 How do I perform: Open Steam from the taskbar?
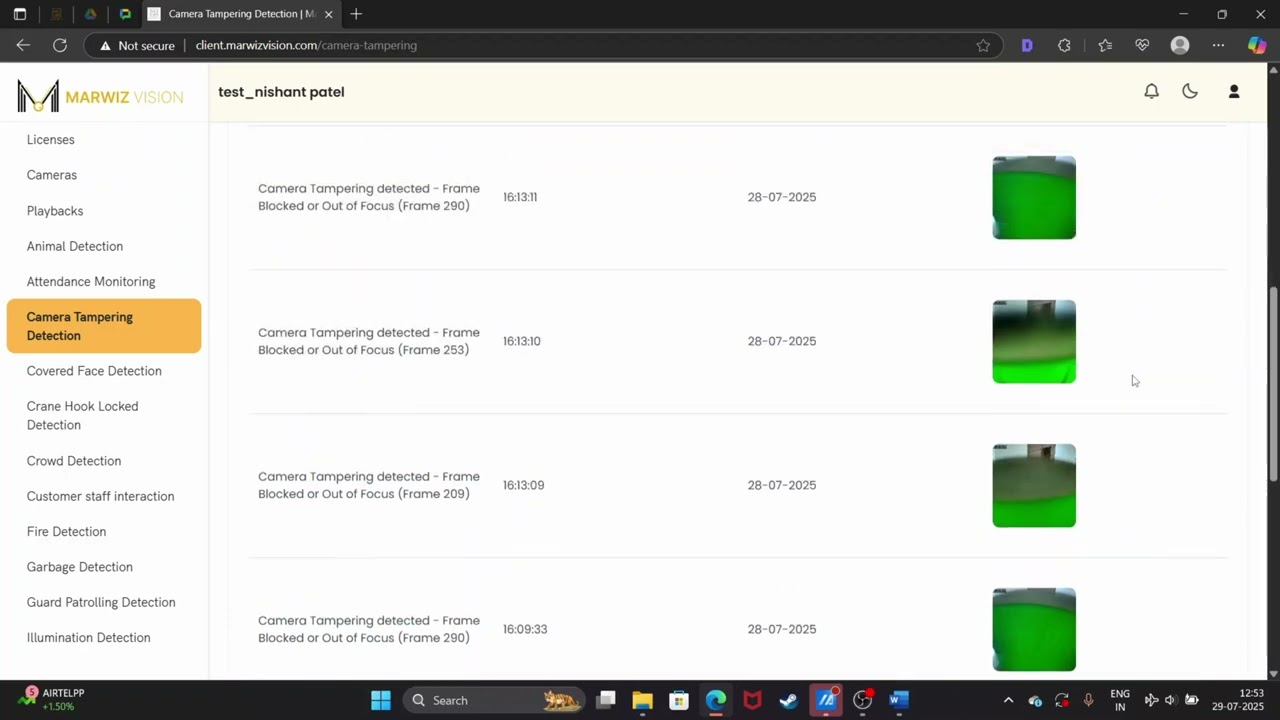click(789, 700)
